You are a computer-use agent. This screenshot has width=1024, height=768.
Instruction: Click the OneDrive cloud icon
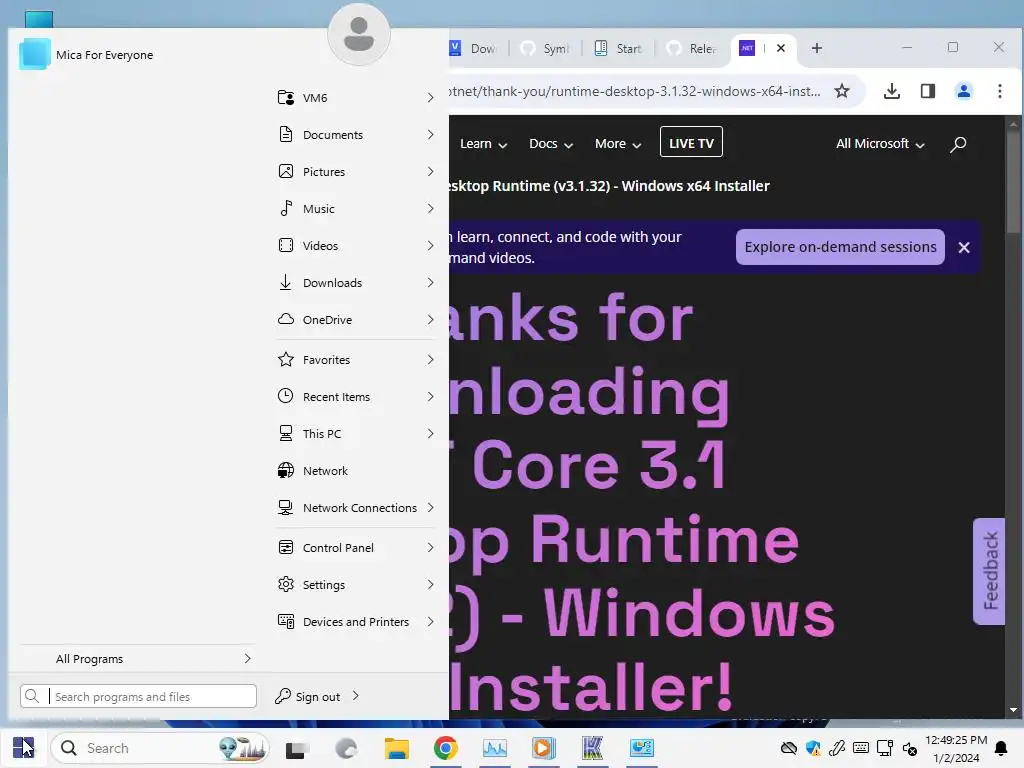(x=286, y=319)
